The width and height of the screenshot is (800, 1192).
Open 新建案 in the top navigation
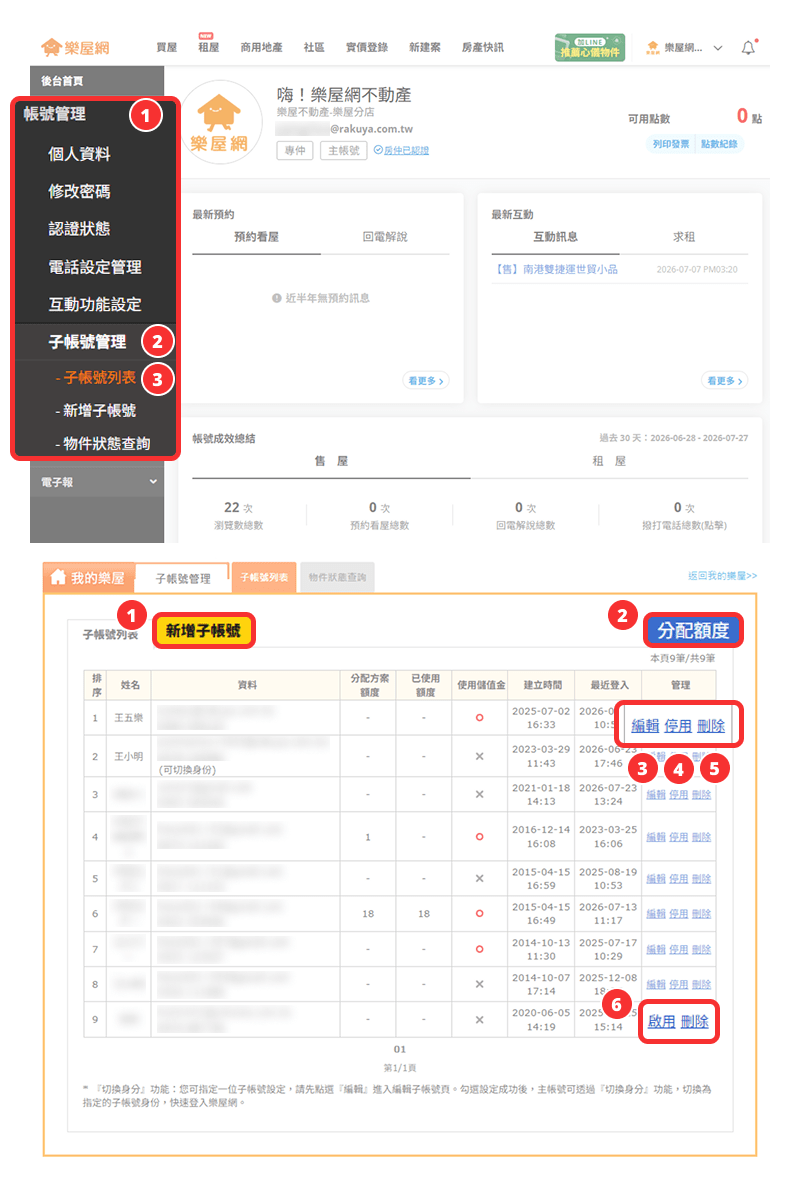click(x=424, y=47)
